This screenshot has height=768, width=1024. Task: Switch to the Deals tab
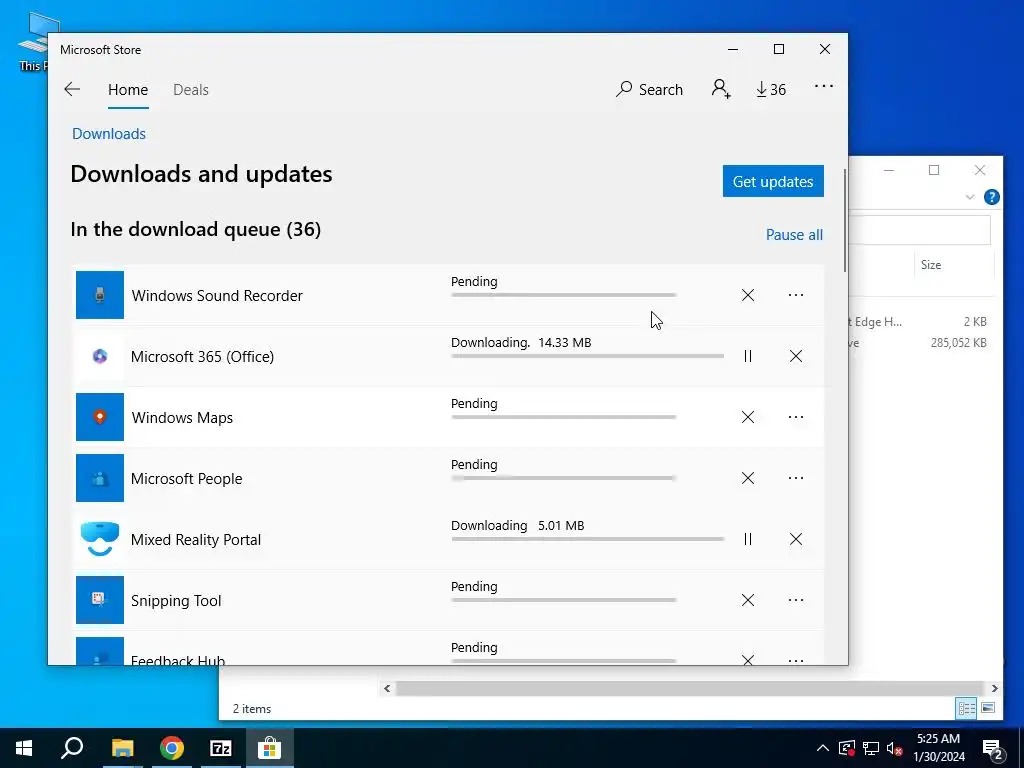(x=191, y=90)
